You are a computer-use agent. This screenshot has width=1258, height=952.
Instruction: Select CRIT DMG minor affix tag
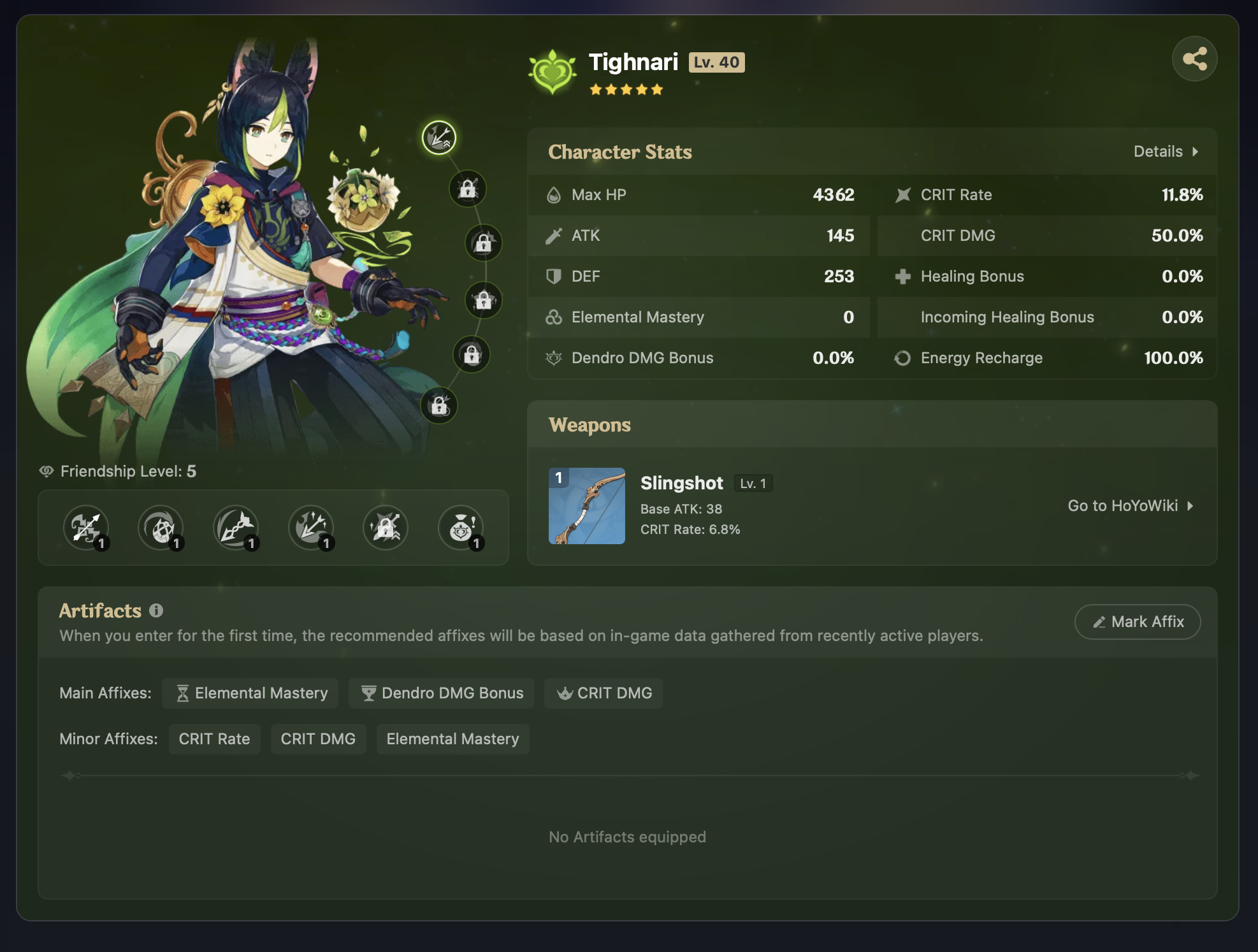click(x=319, y=739)
